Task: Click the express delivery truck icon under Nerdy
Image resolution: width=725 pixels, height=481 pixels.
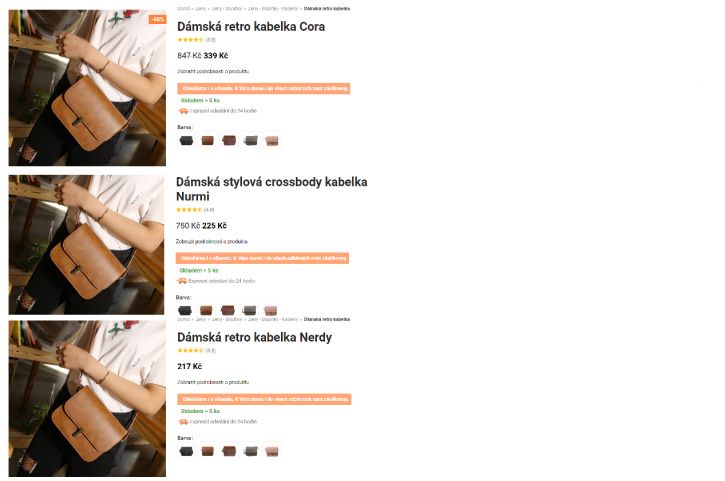Action: click(x=184, y=422)
